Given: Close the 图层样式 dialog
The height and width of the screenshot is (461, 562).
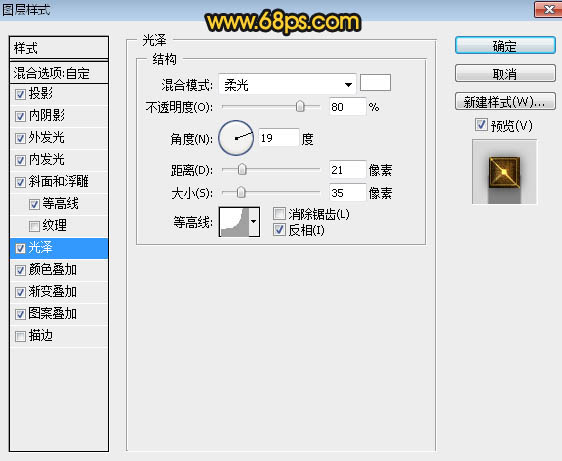Looking at the screenshot, I should point(548,9).
